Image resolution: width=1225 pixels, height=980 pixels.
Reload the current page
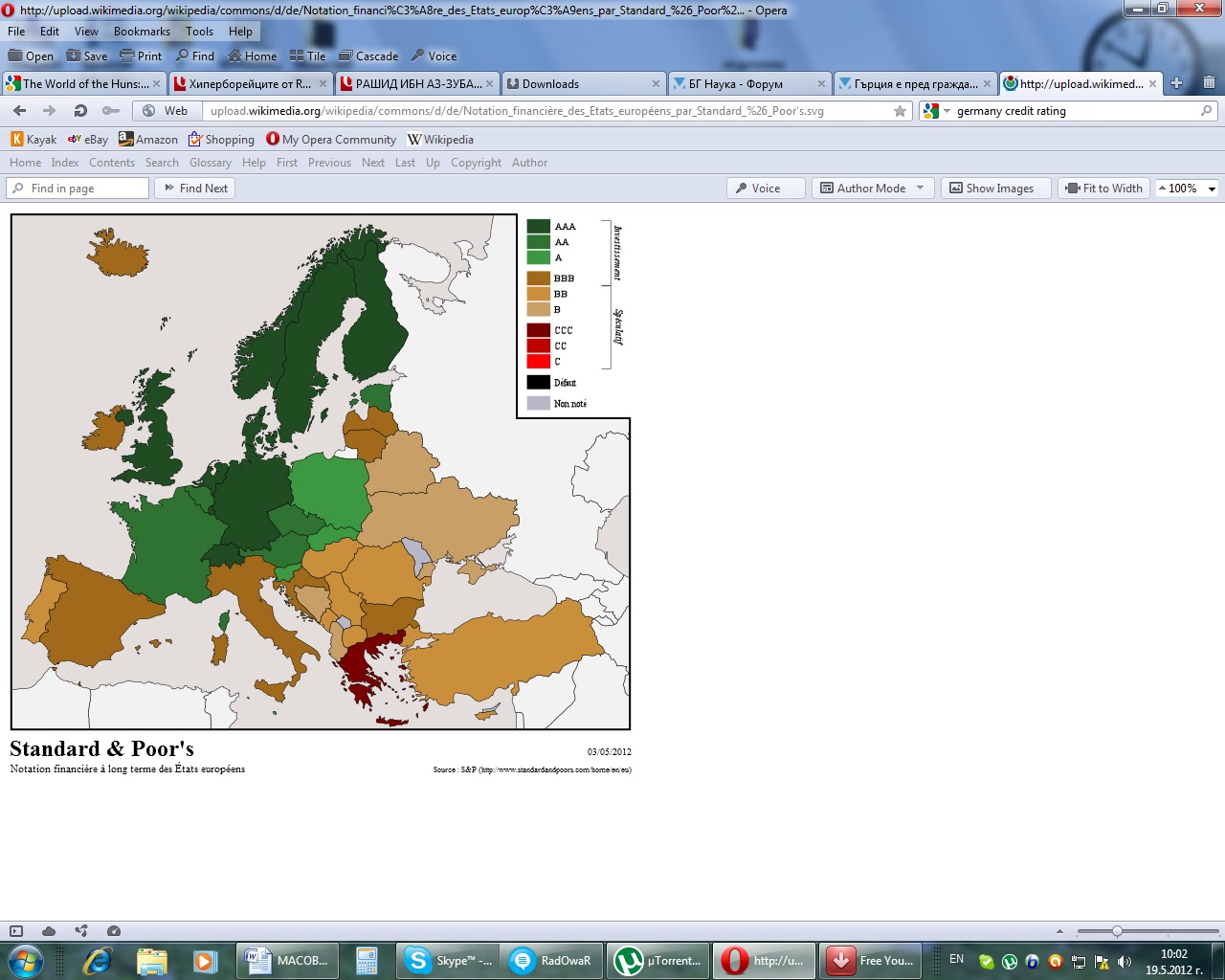tap(80, 111)
